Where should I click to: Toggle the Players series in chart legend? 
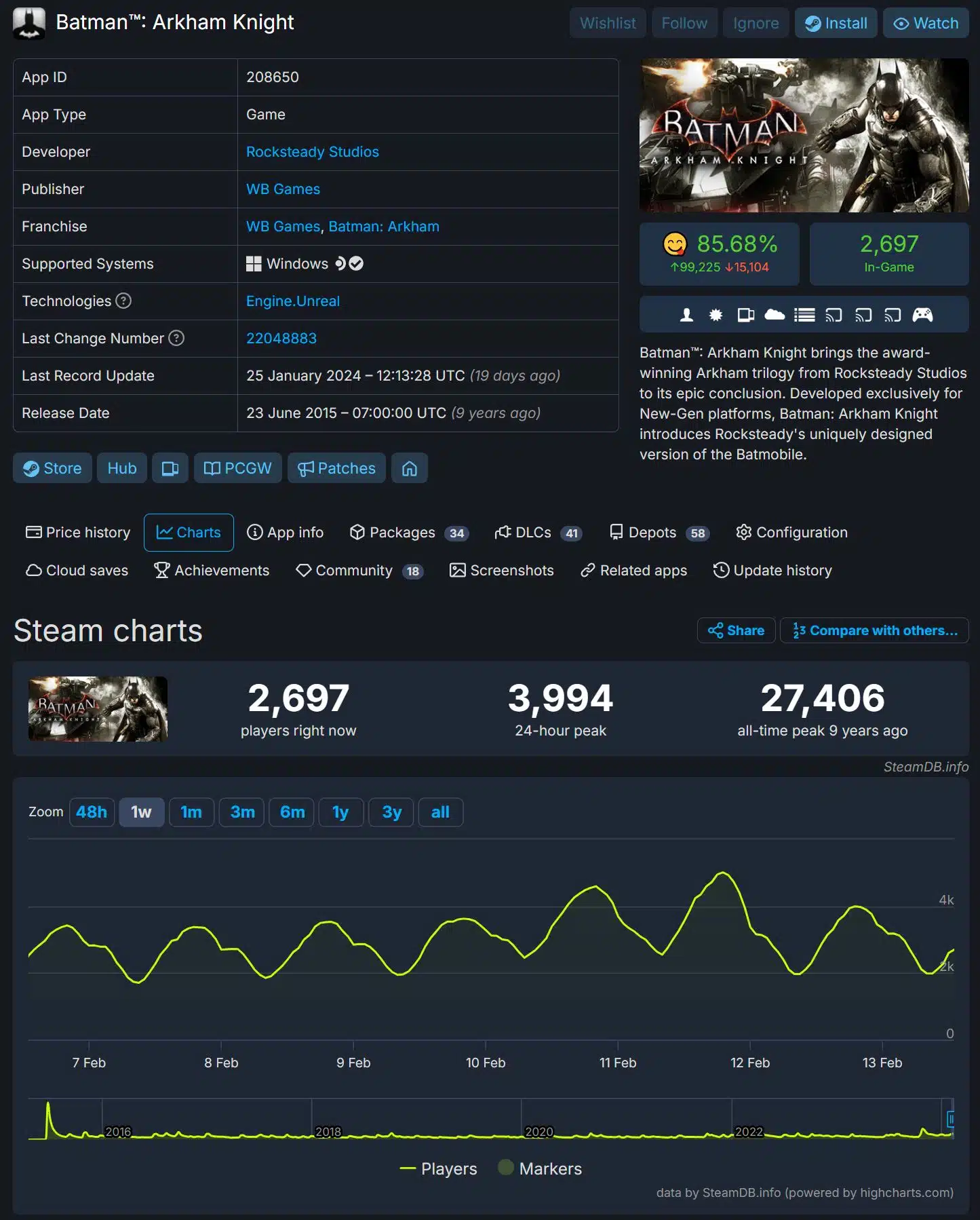point(439,1168)
